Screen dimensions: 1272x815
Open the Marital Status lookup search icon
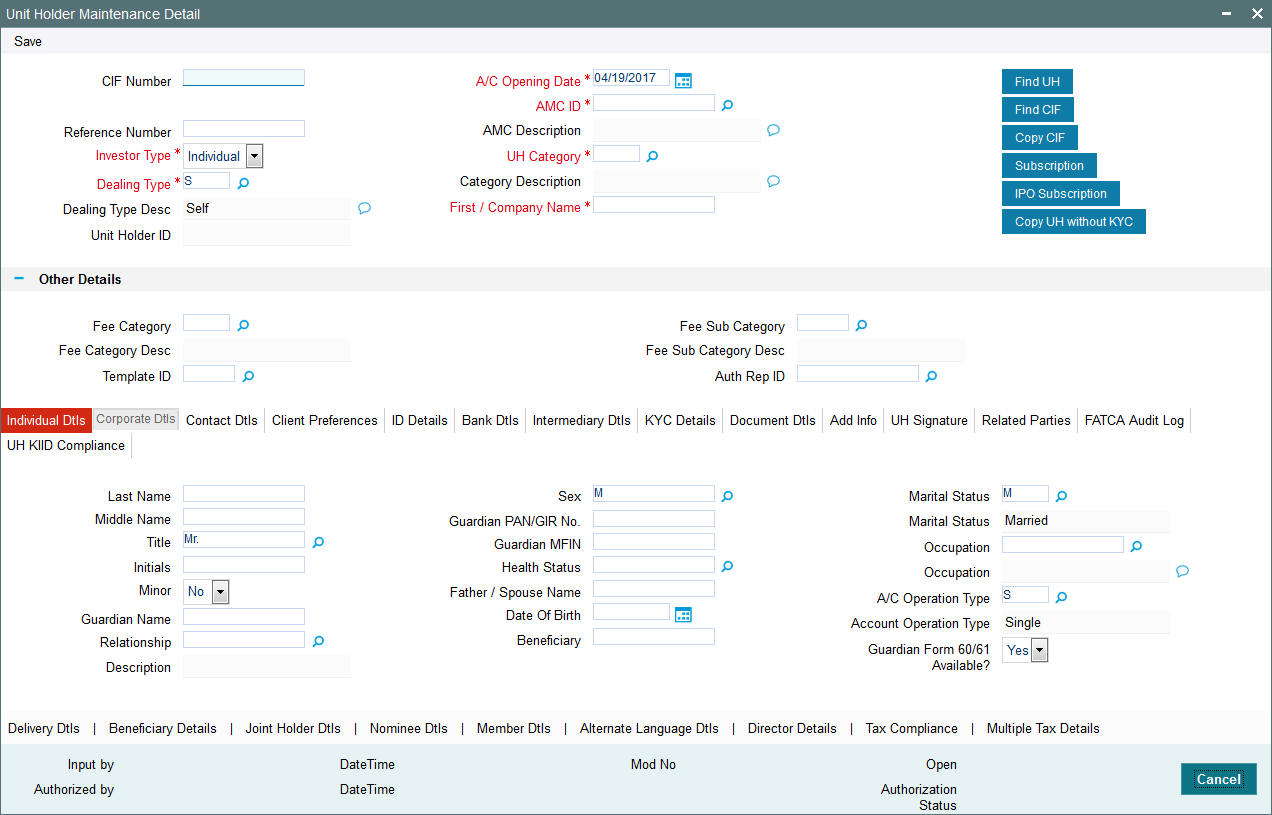coord(1062,495)
